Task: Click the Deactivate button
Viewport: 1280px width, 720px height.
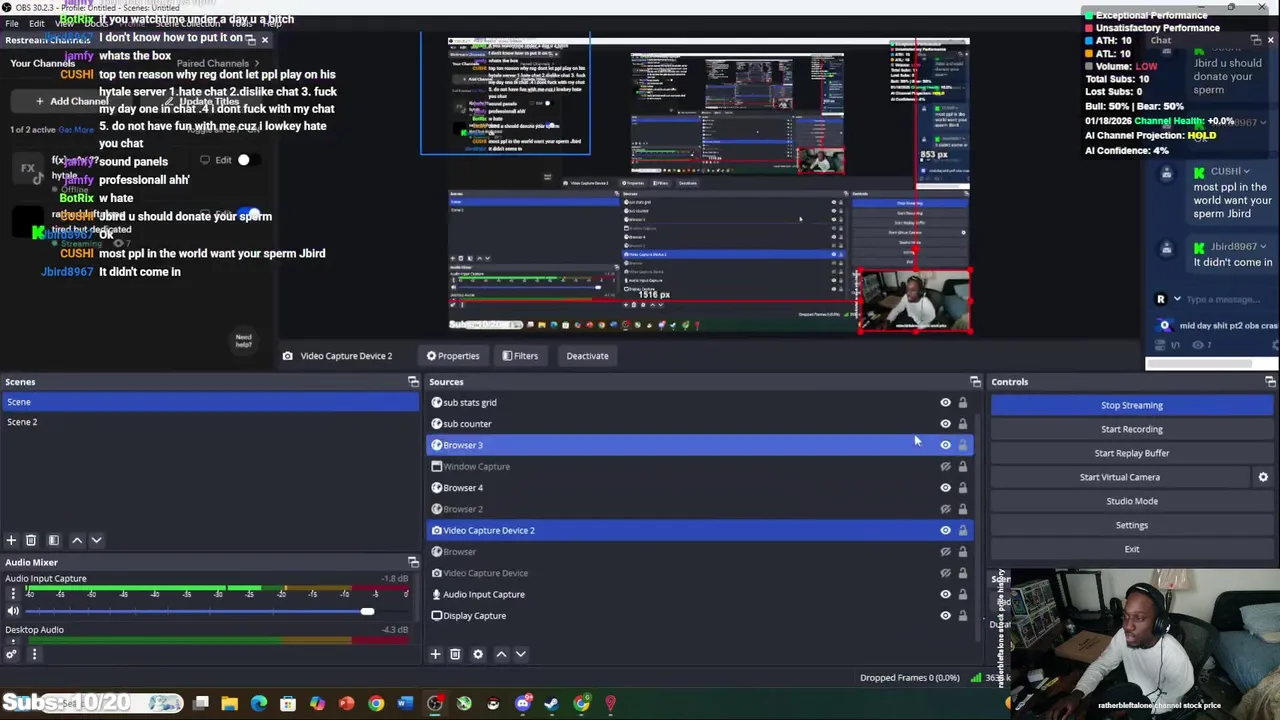Action: (587, 356)
